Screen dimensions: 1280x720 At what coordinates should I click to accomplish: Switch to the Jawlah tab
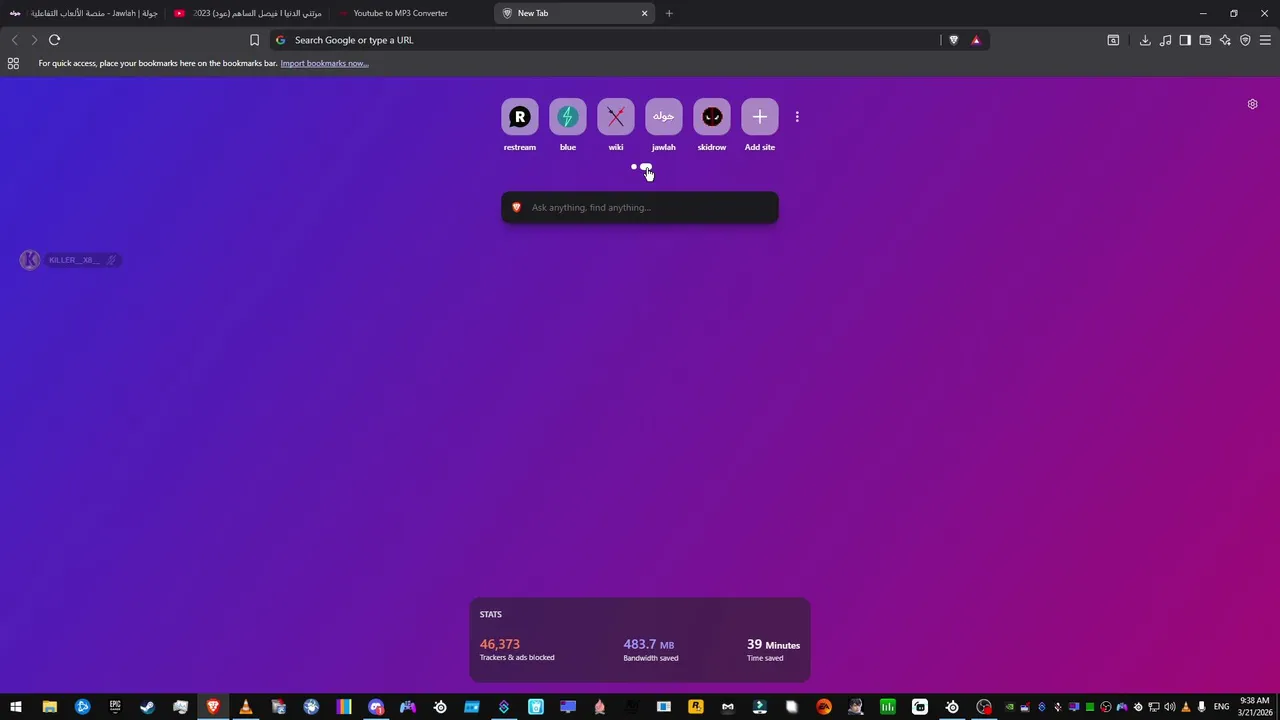click(x=83, y=13)
